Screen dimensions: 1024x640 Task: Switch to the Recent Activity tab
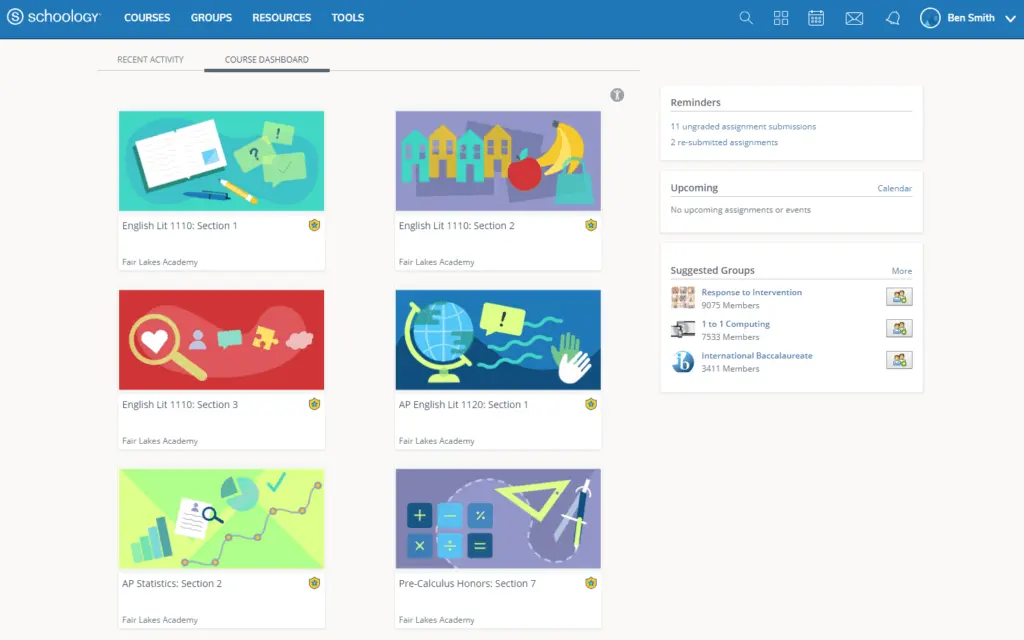[150, 59]
